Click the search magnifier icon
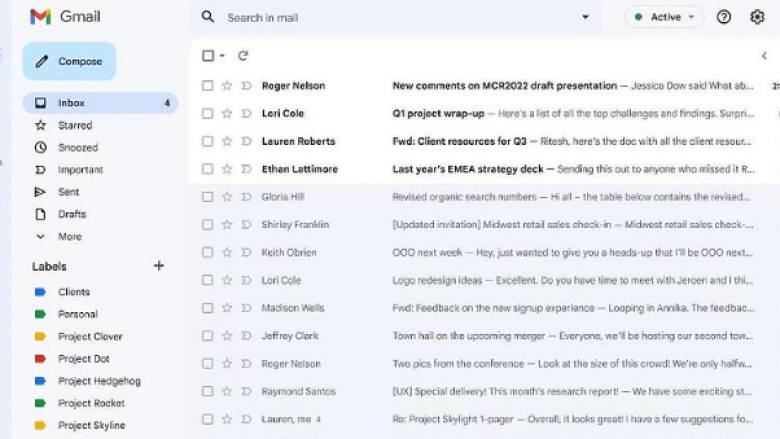Viewport: 780px width, 439px height. pyautogui.click(x=208, y=17)
